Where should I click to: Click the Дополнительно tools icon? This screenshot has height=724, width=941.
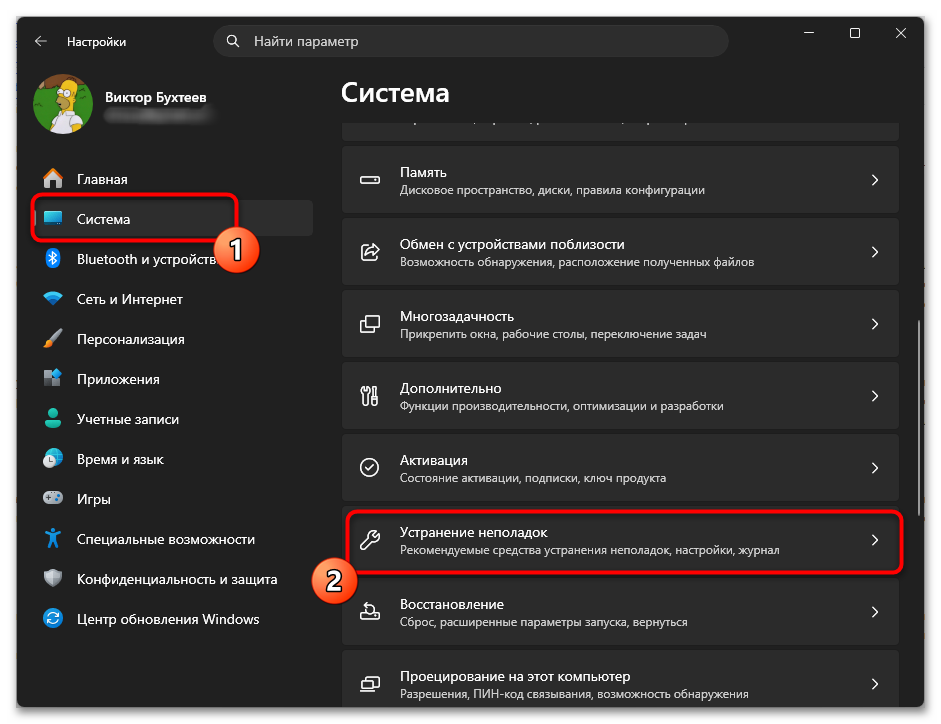[x=370, y=396]
